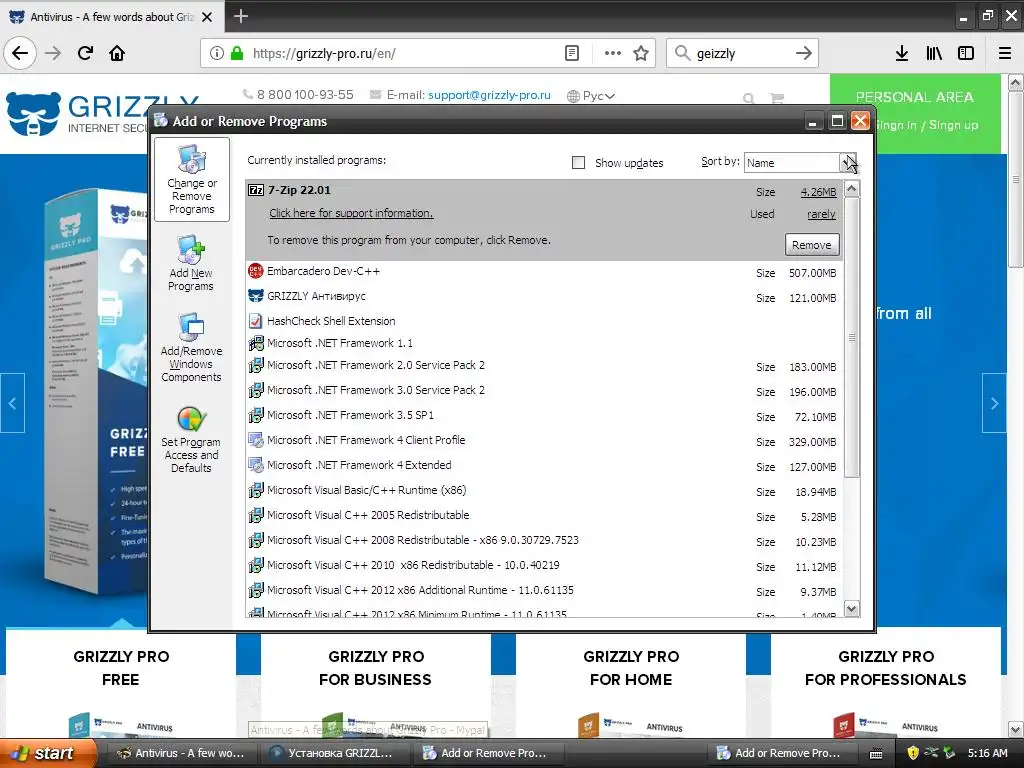Click the search go arrow in browser
Viewport: 1024px width, 768px height.
tap(804, 53)
